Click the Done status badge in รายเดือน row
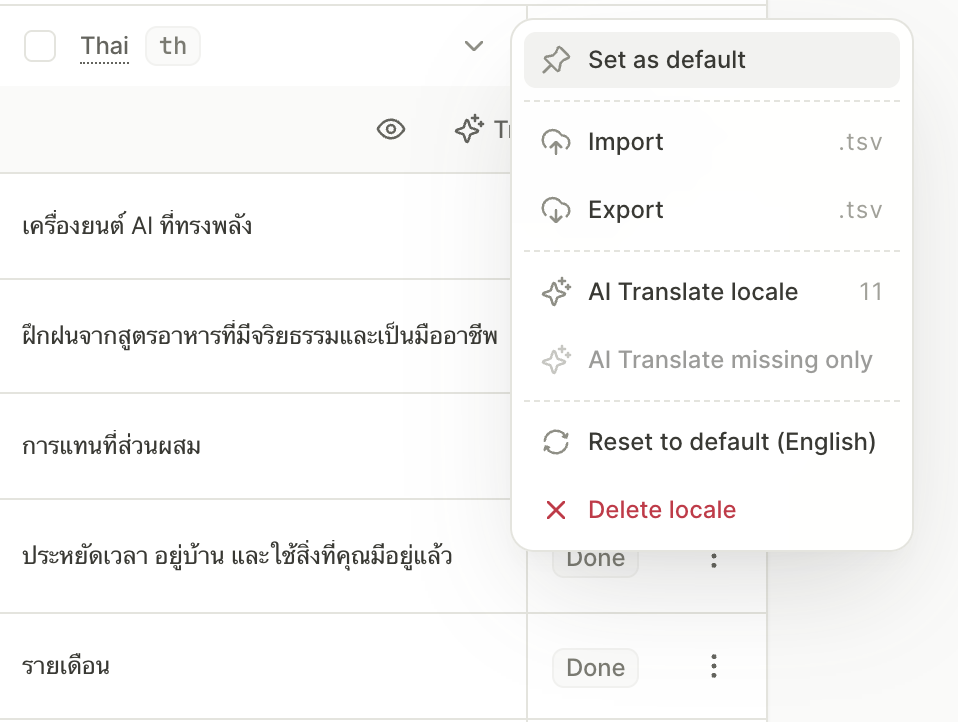 point(596,668)
